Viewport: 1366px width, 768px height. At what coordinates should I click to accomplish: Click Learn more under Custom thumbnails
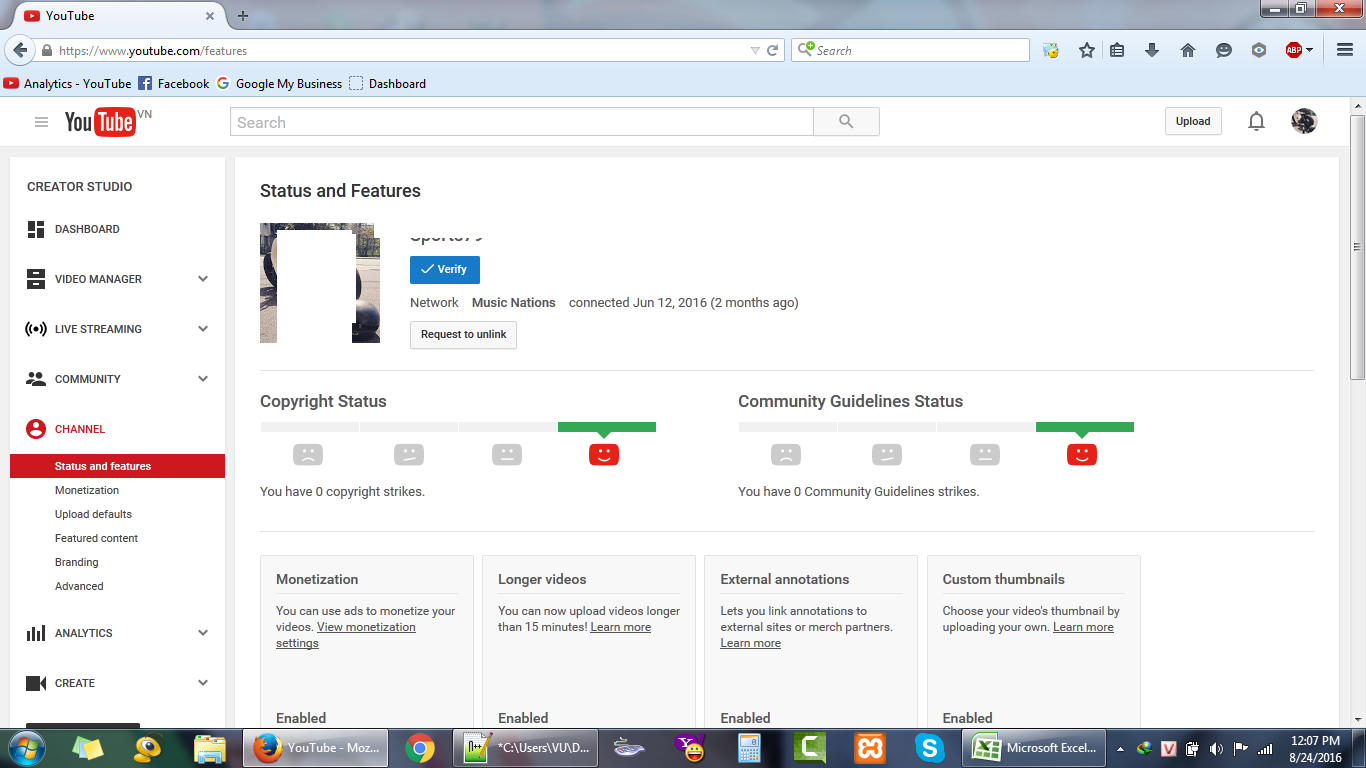pyautogui.click(x=1083, y=627)
